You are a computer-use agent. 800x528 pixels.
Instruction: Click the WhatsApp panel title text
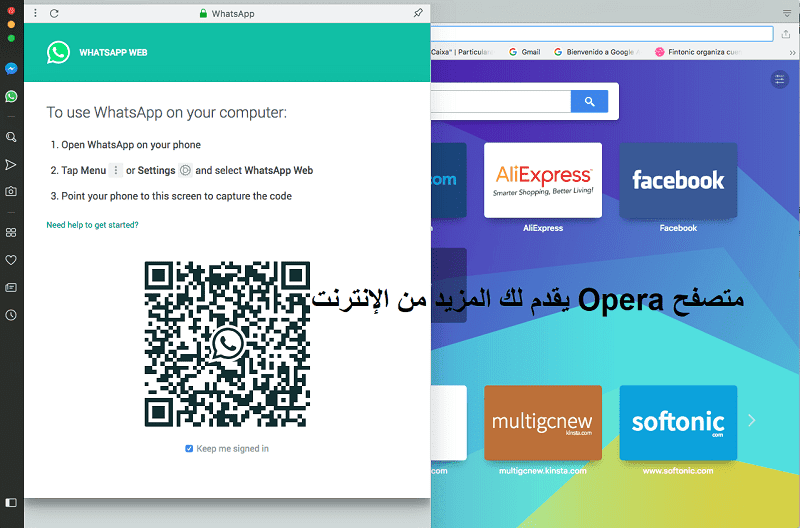(233, 14)
